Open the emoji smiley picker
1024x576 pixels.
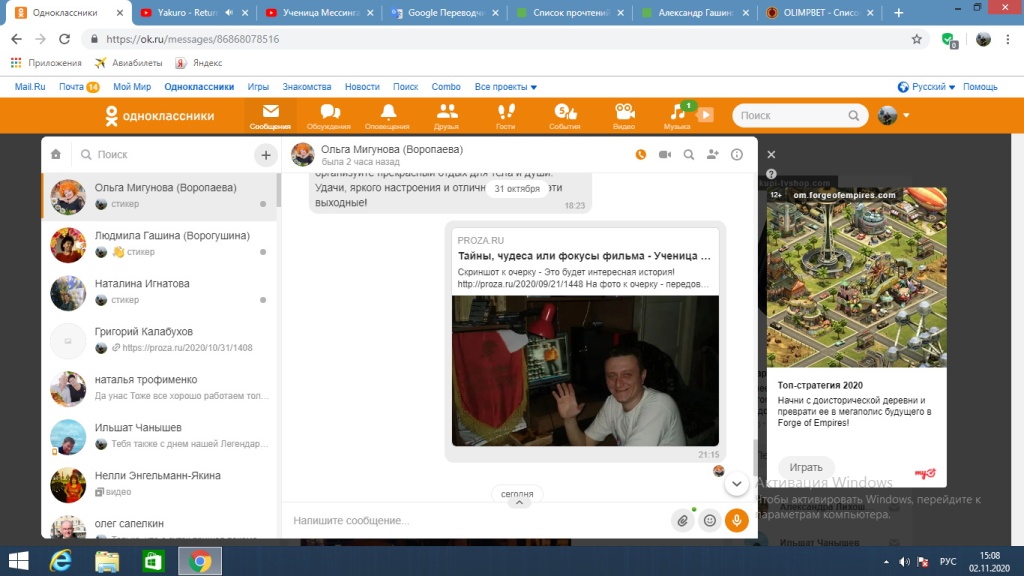pyautogui.click(x=710, y=520)
